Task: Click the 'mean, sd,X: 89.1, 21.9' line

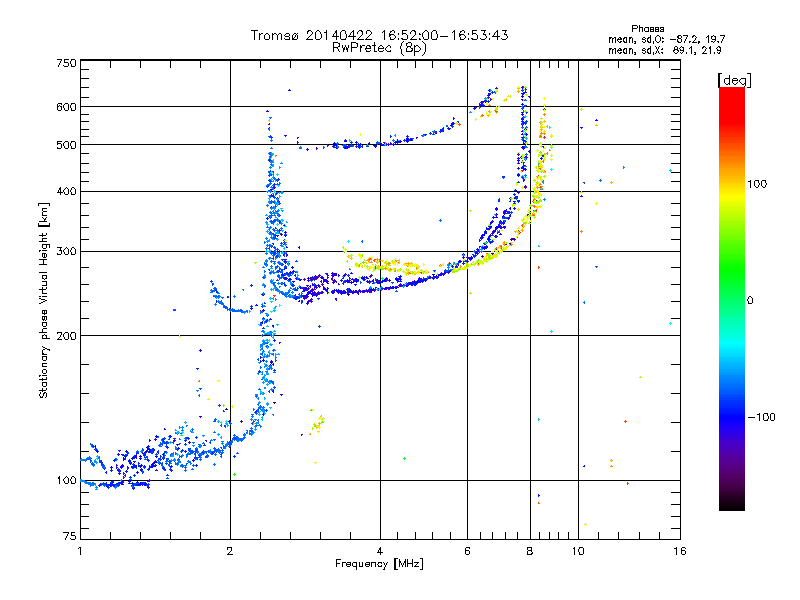Action: pos(665,51)
